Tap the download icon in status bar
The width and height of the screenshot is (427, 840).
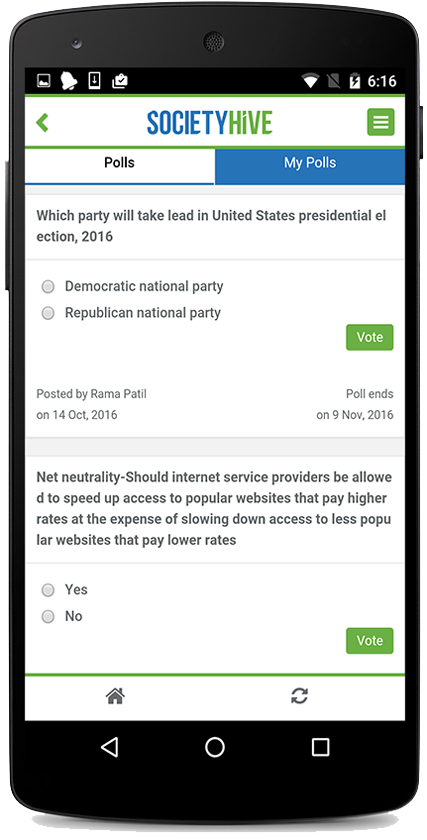[x=94, y=81]
